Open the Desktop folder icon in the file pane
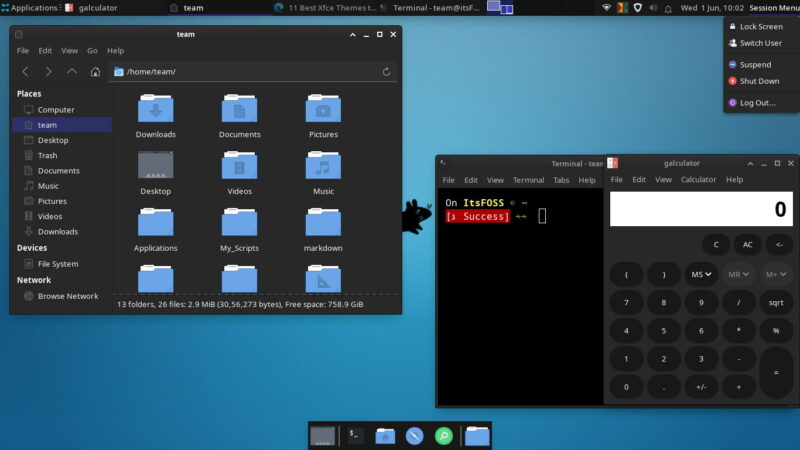Screen dimensions: 800x450 pyautogui.click(x=156, y=165)
